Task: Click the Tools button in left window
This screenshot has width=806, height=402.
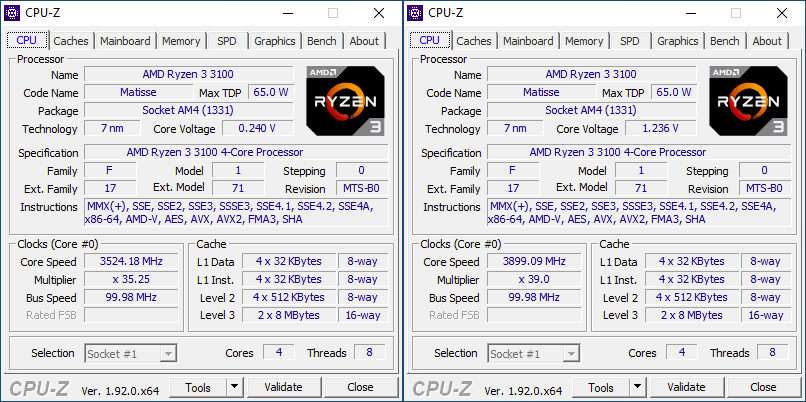Action: 198,387
